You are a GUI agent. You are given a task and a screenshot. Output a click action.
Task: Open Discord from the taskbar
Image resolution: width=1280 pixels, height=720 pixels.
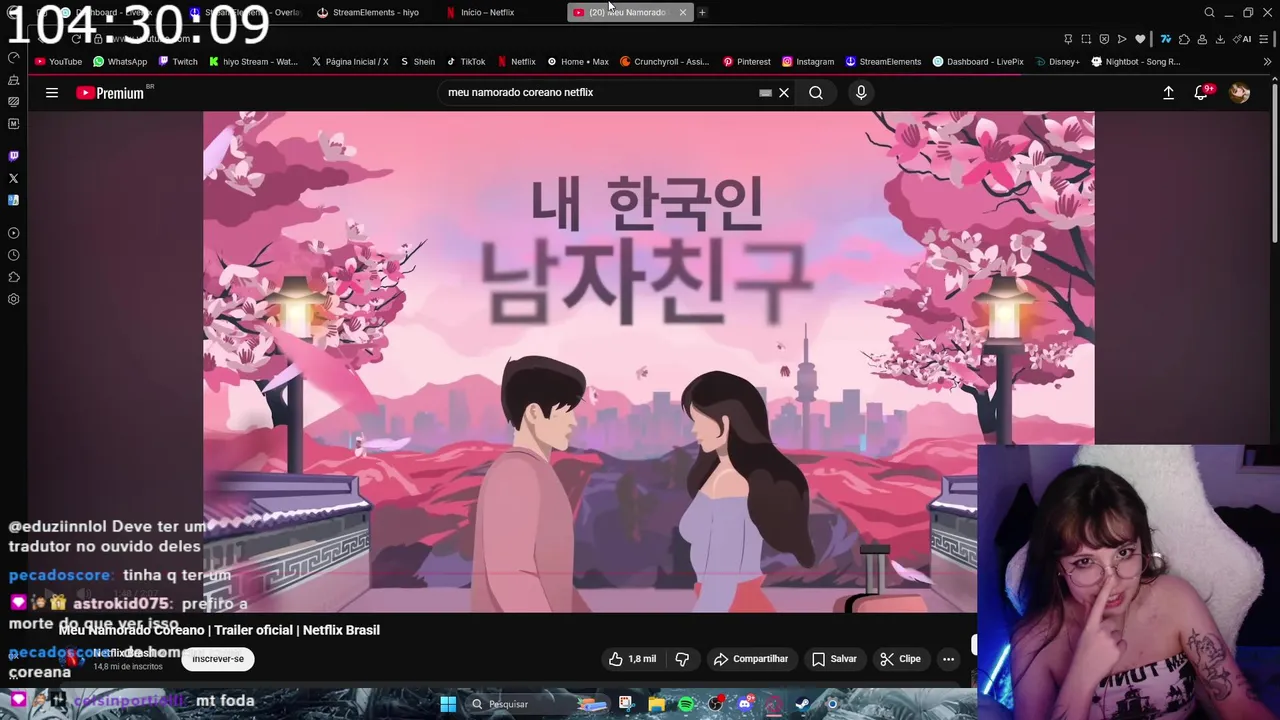click(x=744, y=704)
